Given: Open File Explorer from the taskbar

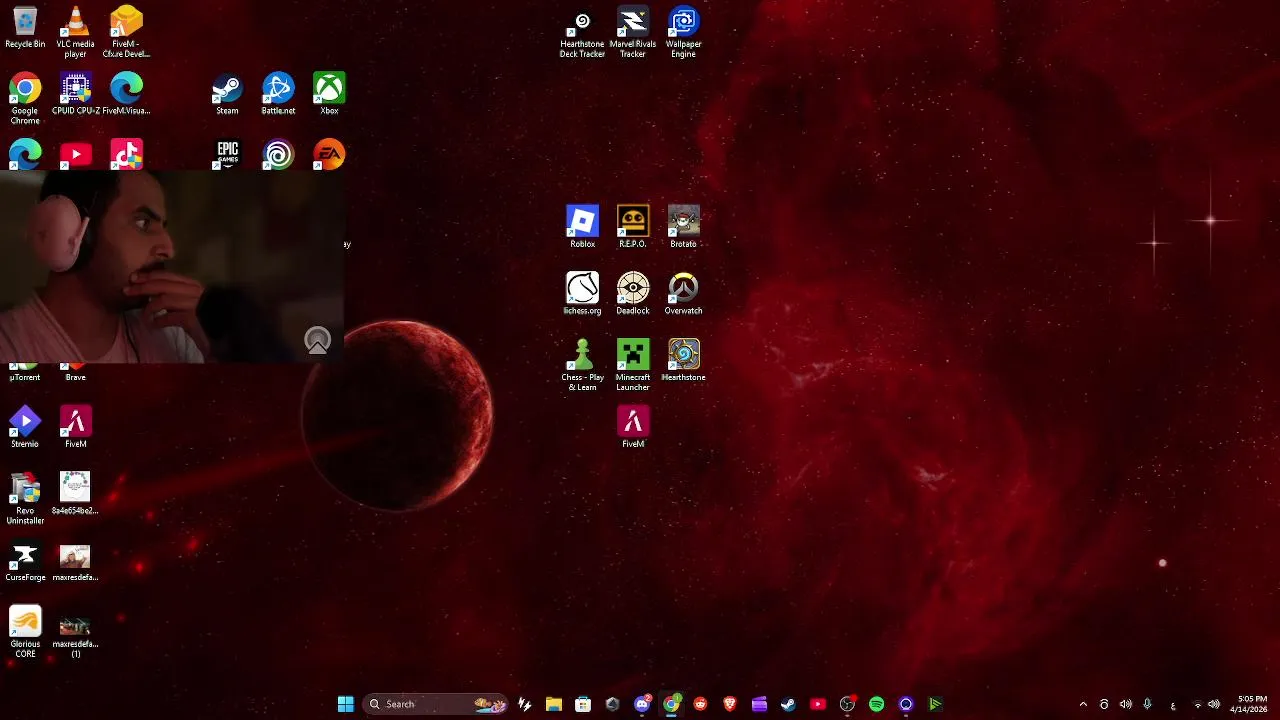Looking at the screenshot, I should (553, 704).
